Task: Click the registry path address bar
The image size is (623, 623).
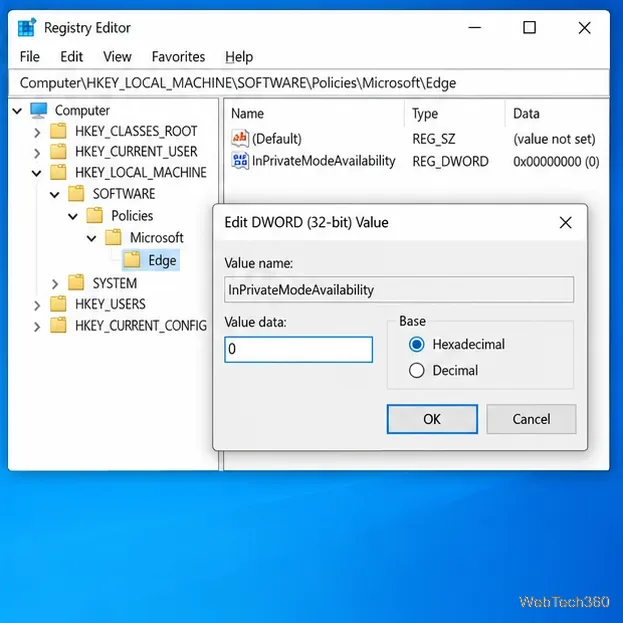Action: [309, 83]
